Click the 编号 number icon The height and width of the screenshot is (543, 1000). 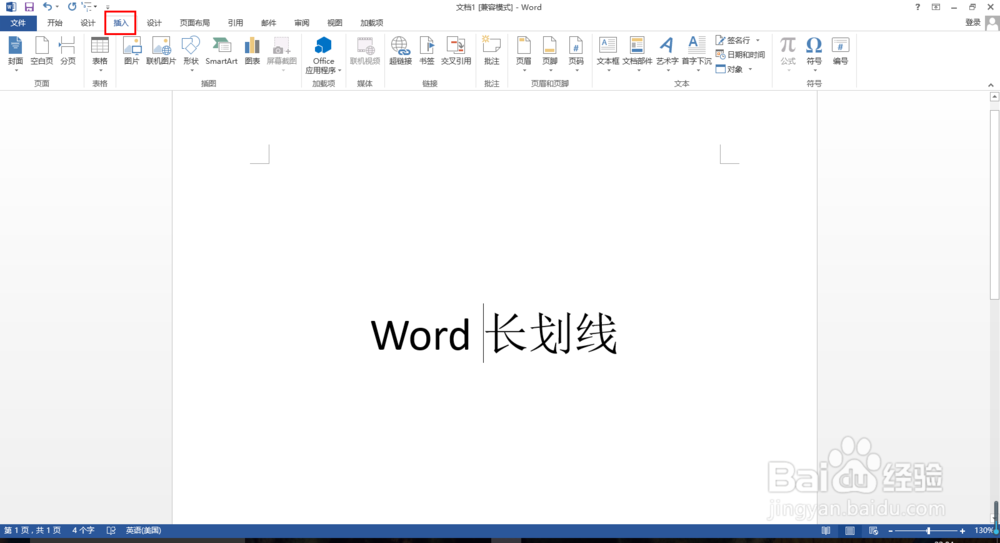[x=841, y=51]
